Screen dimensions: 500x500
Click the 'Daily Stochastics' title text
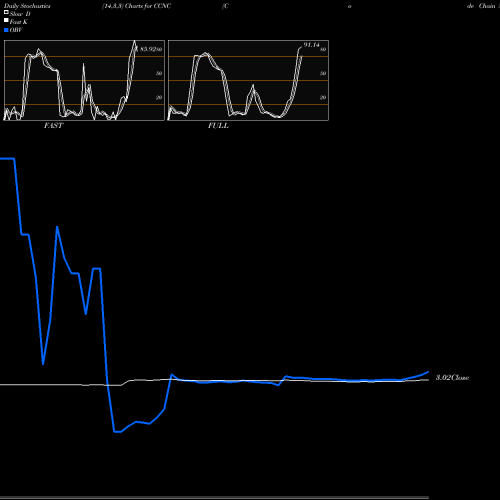[x=27, y=6]
